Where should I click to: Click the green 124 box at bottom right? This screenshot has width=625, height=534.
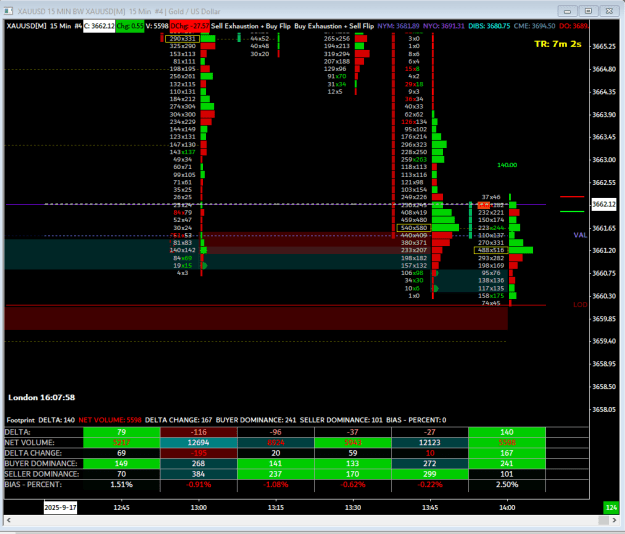tap(611, 507)
